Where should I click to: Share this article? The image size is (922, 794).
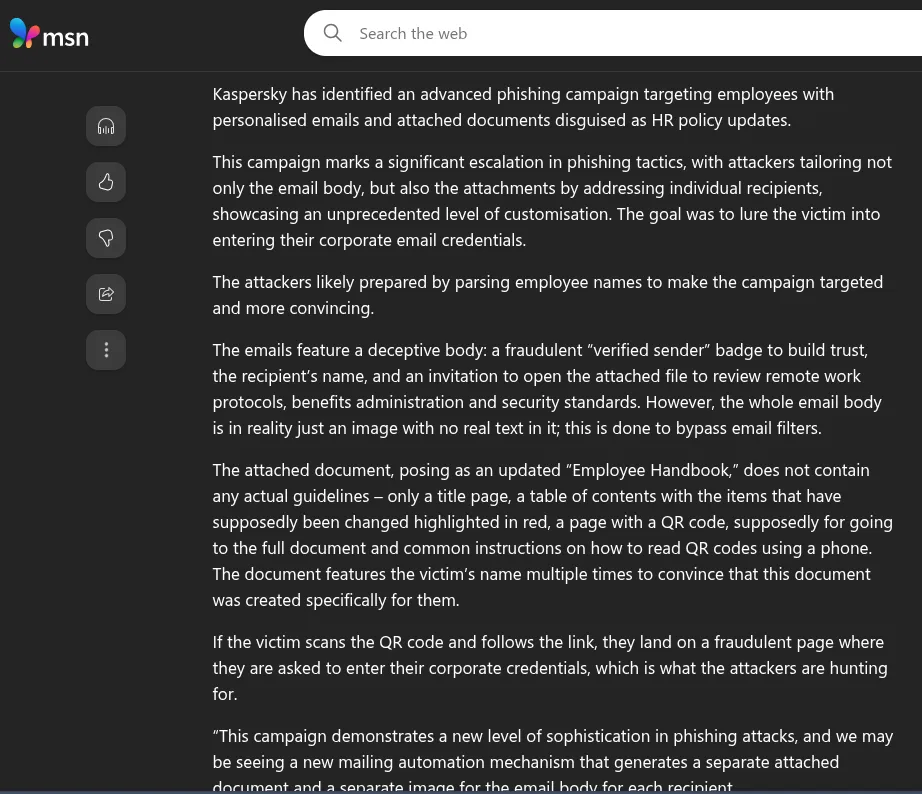click(x=106, y=294)
